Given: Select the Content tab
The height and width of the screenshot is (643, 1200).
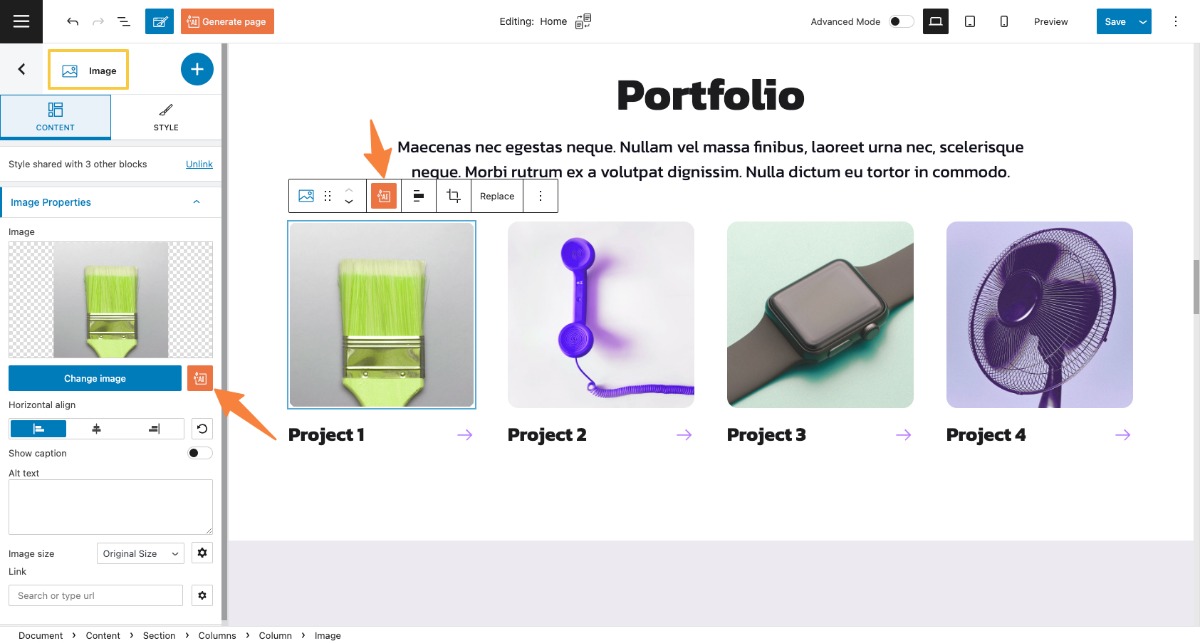Looking at the screenshot, I should 55,117.
